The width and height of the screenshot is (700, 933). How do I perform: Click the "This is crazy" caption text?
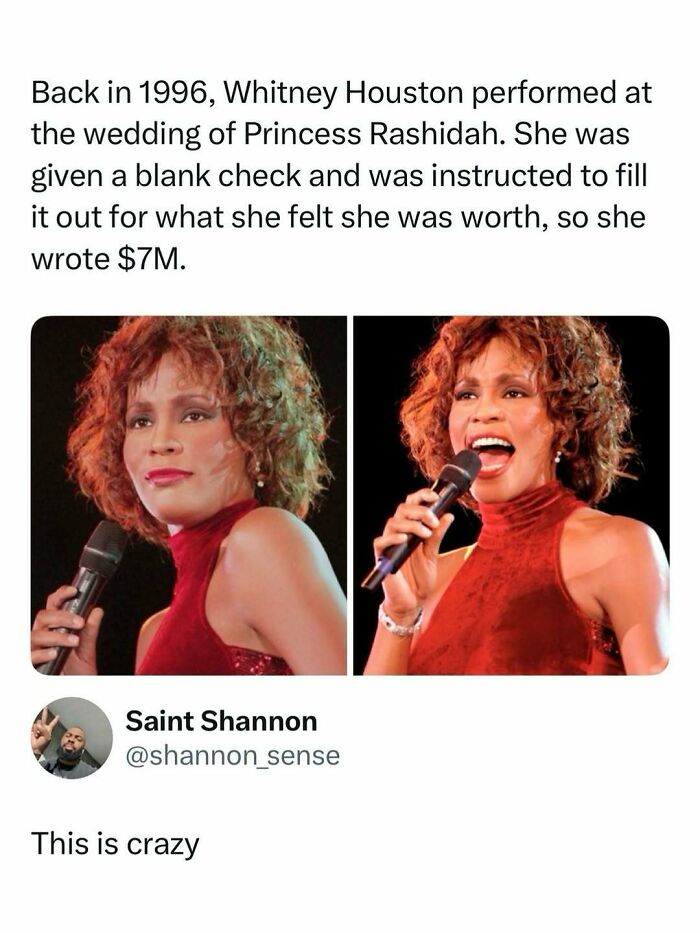(x=115, y=843)
